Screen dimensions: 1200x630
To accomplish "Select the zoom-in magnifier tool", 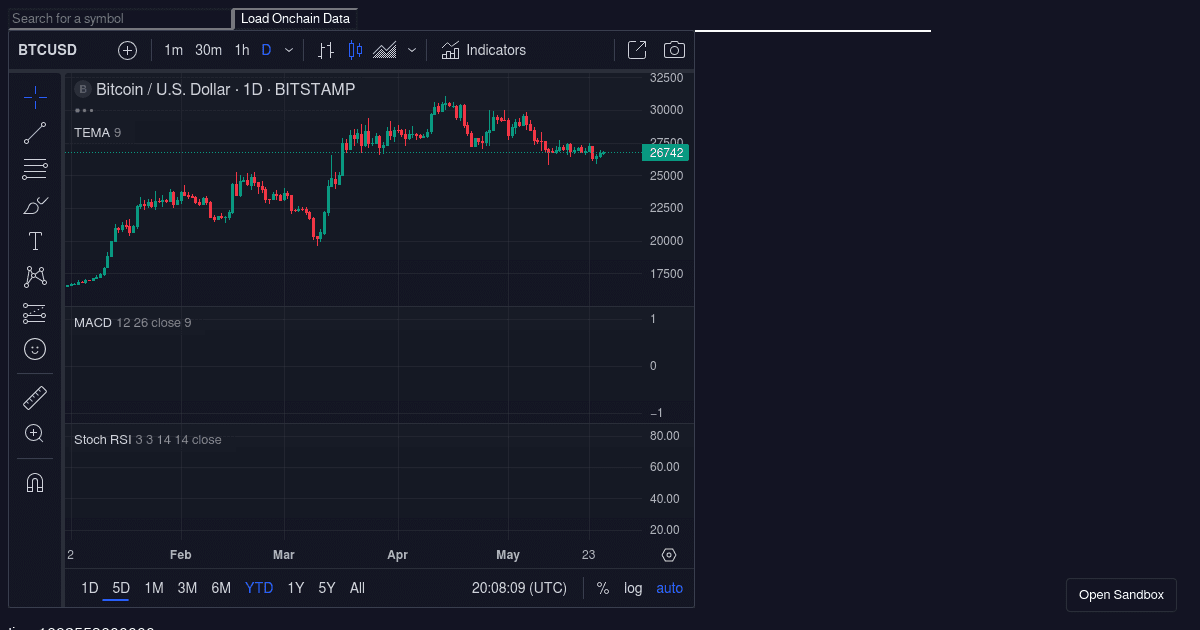I will (35, 433).
